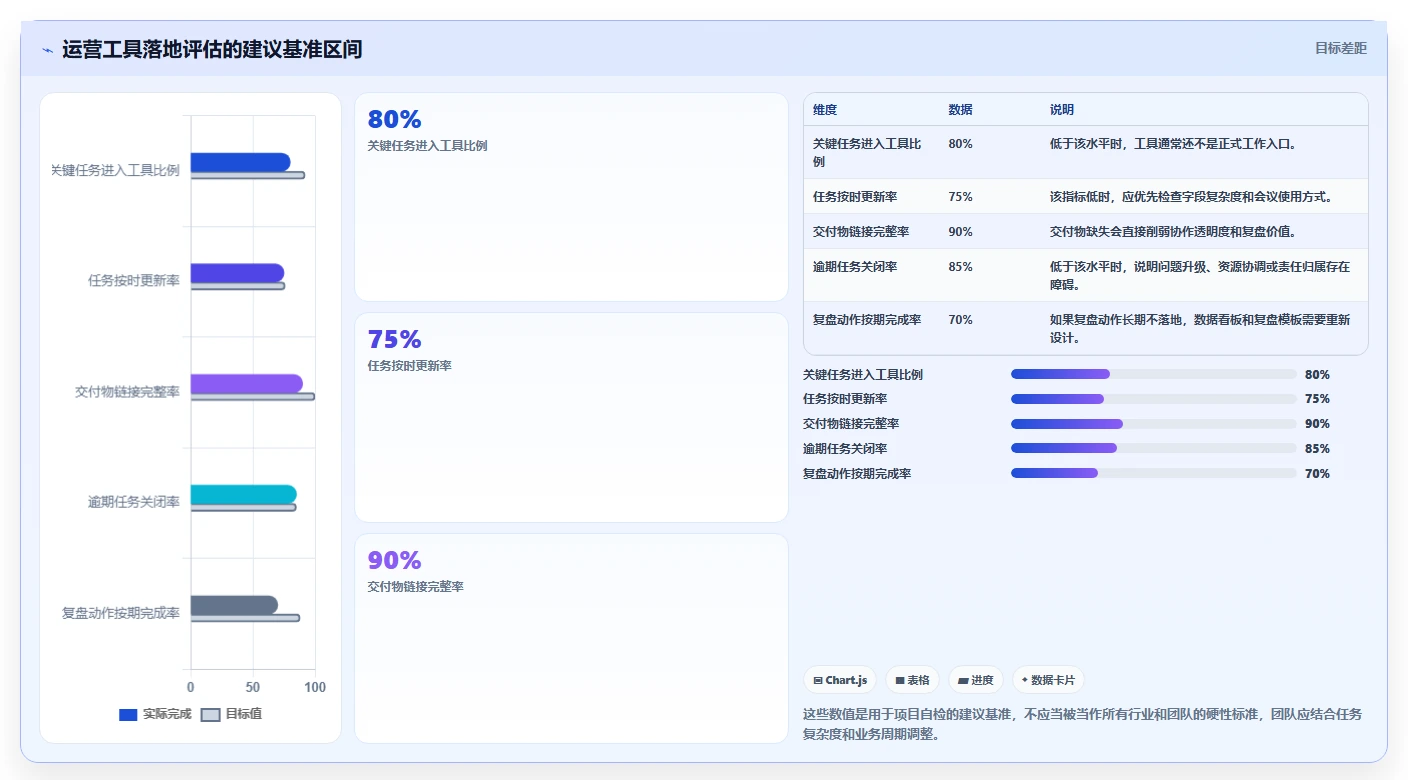Screen dimensions: 1408x780
Task: Click the 进度 tag pill
Action: 975,680
